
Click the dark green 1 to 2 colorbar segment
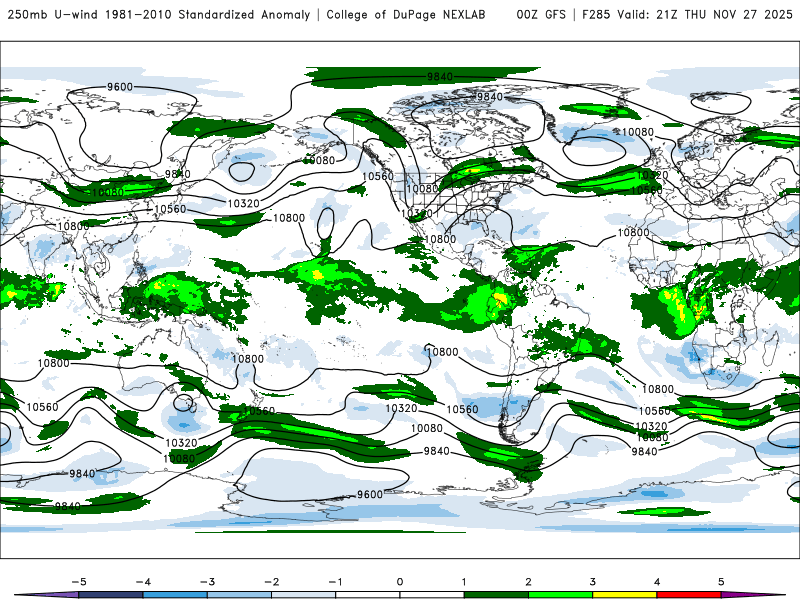click(496, 595)
